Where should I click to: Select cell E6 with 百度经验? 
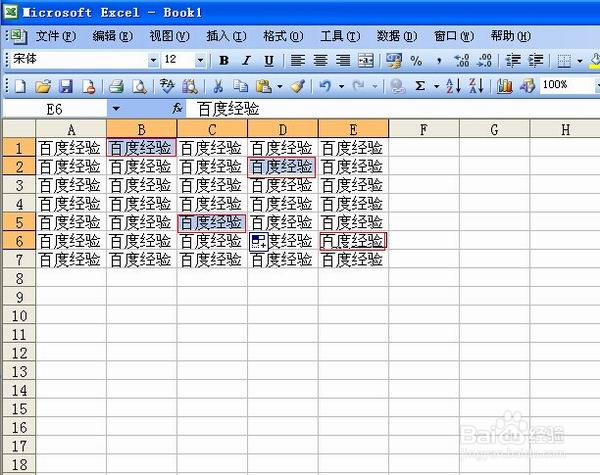(x=353, y=241)
